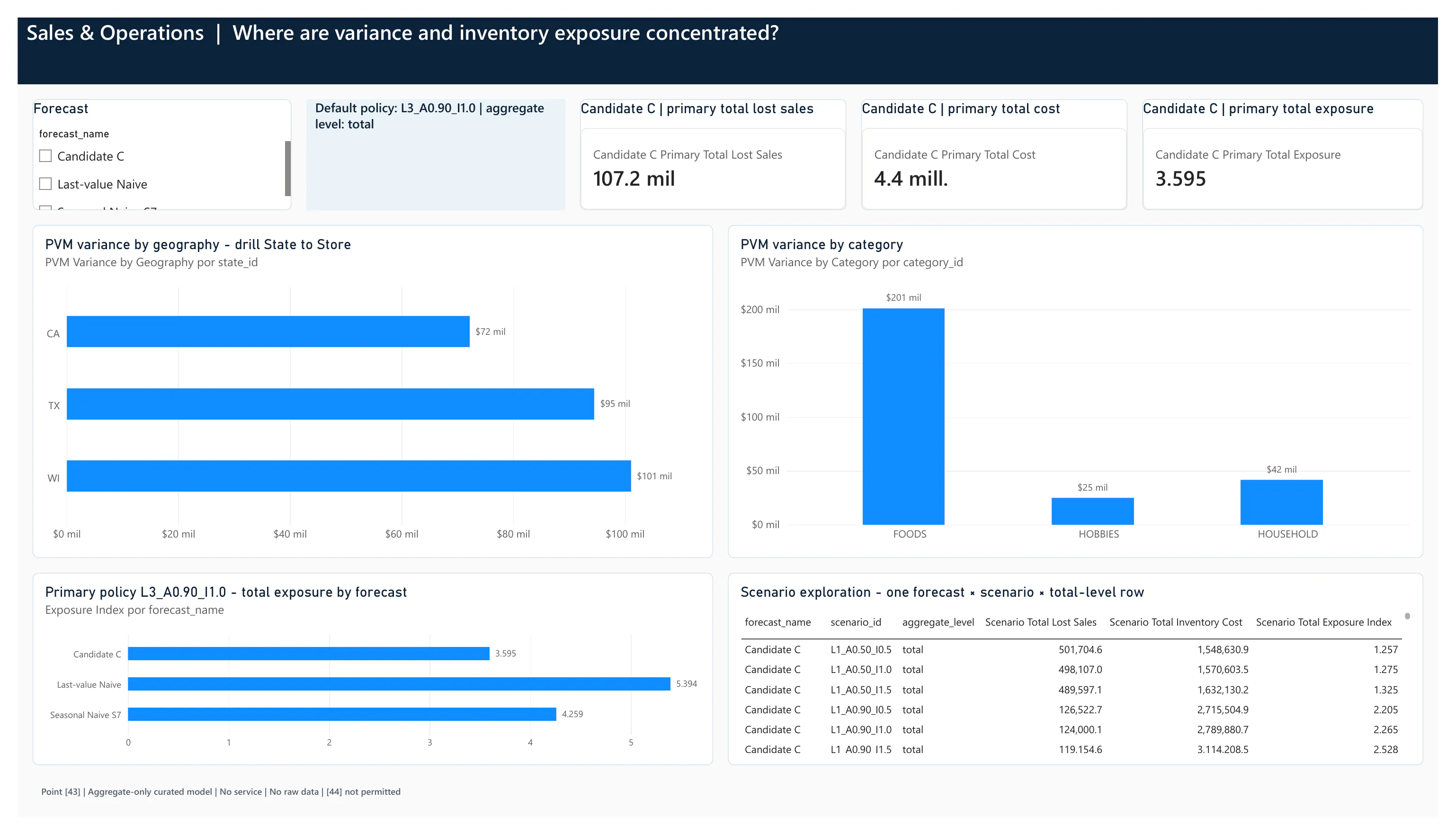Click the $101 mil data label
Image resolution: width=1456 pixels, height=835 pixels.
pyautogui.click(x=654, y=476)
